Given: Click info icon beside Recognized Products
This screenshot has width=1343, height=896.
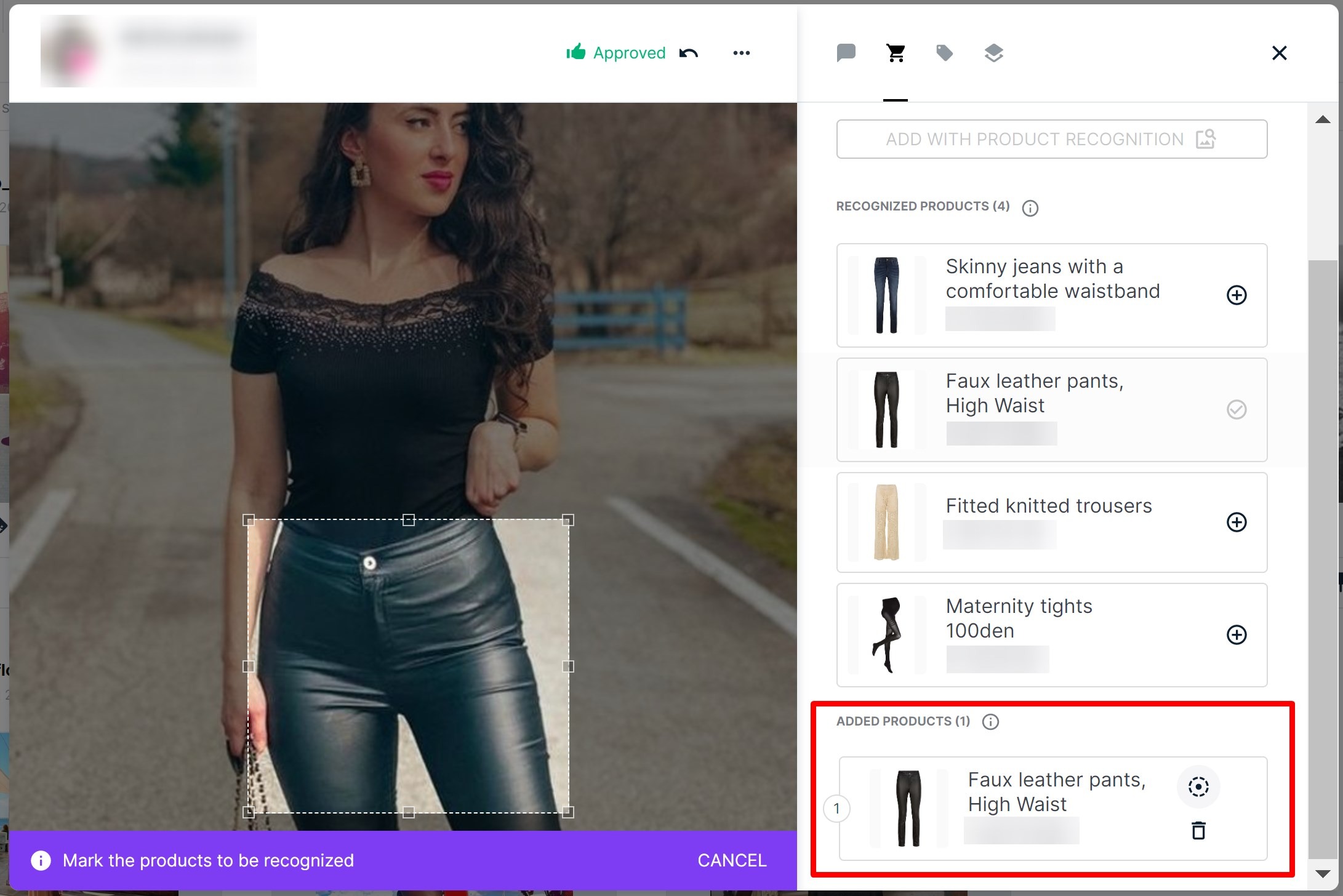Looking at the screenshot, I should click(1030, 208).
